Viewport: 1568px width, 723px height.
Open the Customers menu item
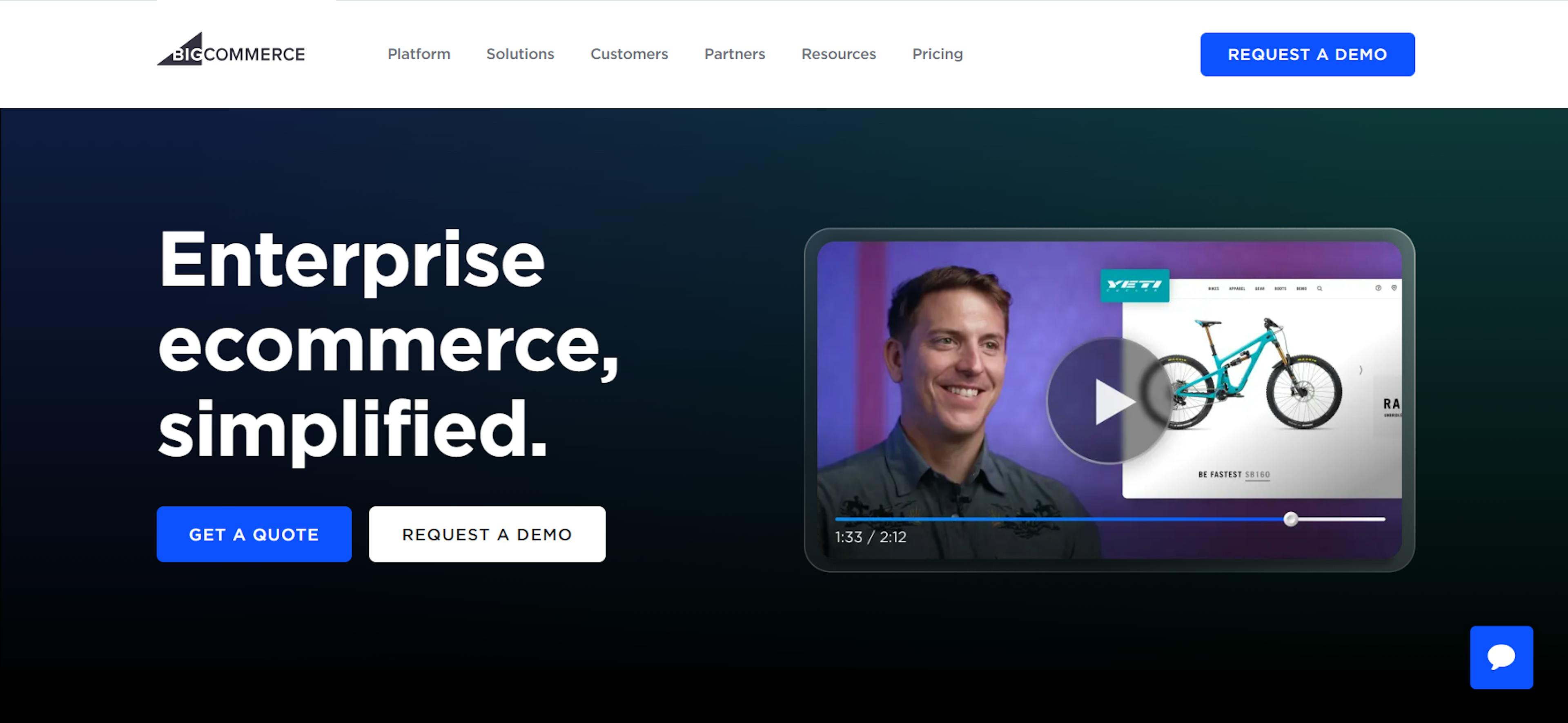[x=629, y=54]
